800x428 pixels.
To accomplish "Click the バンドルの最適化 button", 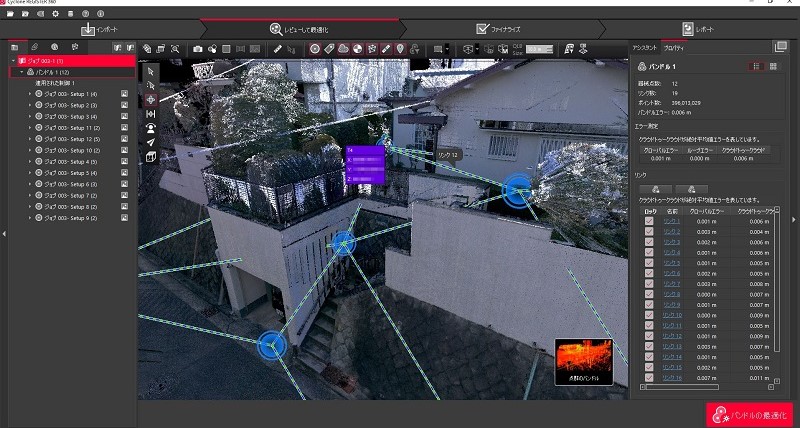I will tap(749, 414).
